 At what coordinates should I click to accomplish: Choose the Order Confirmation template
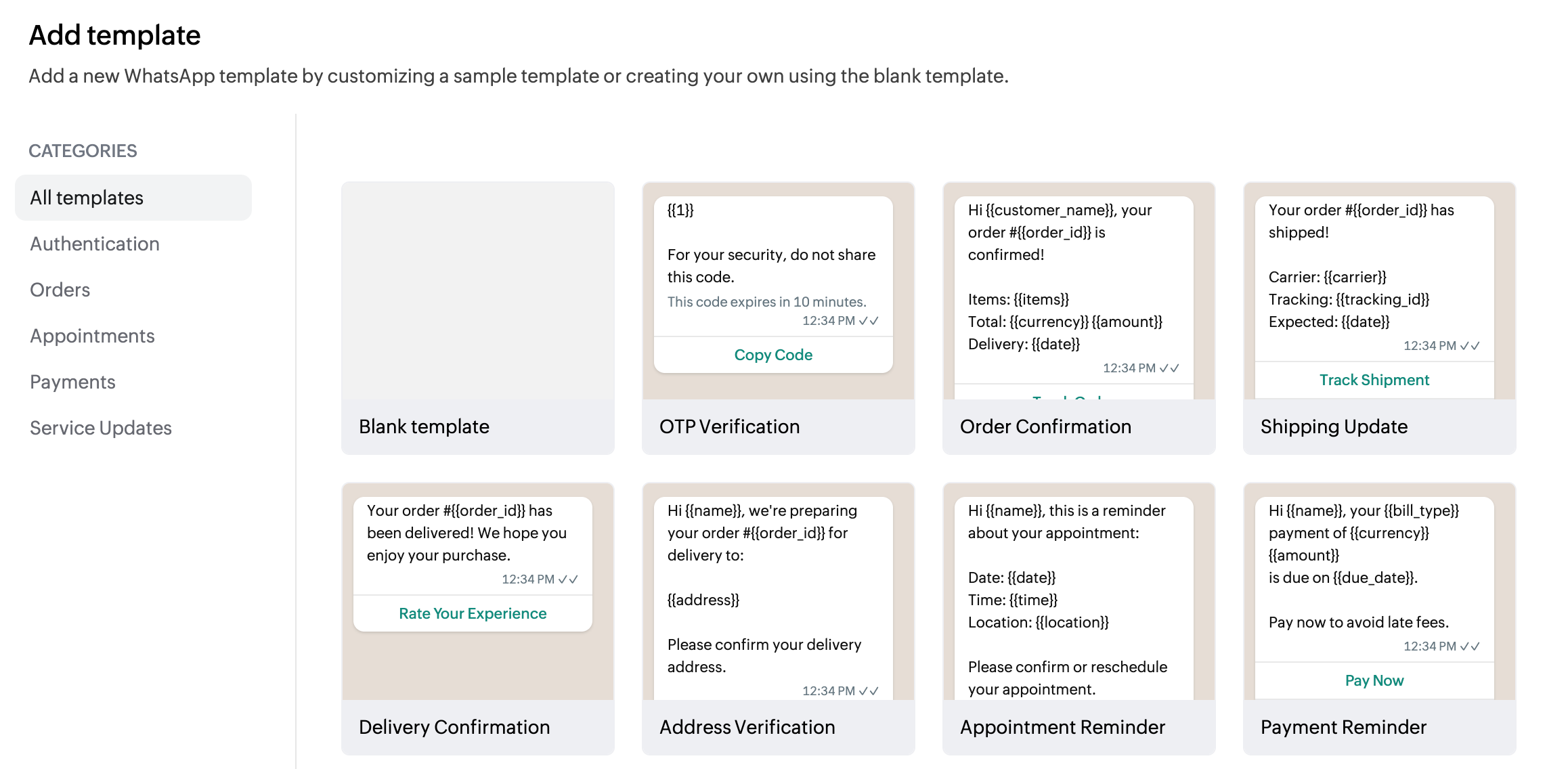[x=1079, y=318]
